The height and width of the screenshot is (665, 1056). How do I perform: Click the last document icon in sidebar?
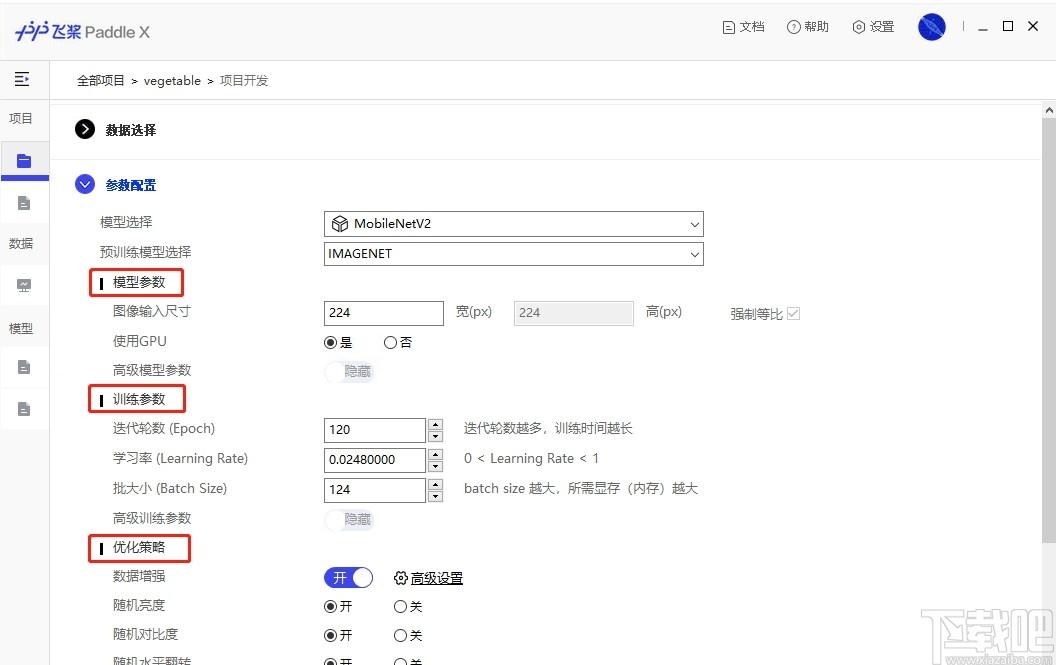24,409
